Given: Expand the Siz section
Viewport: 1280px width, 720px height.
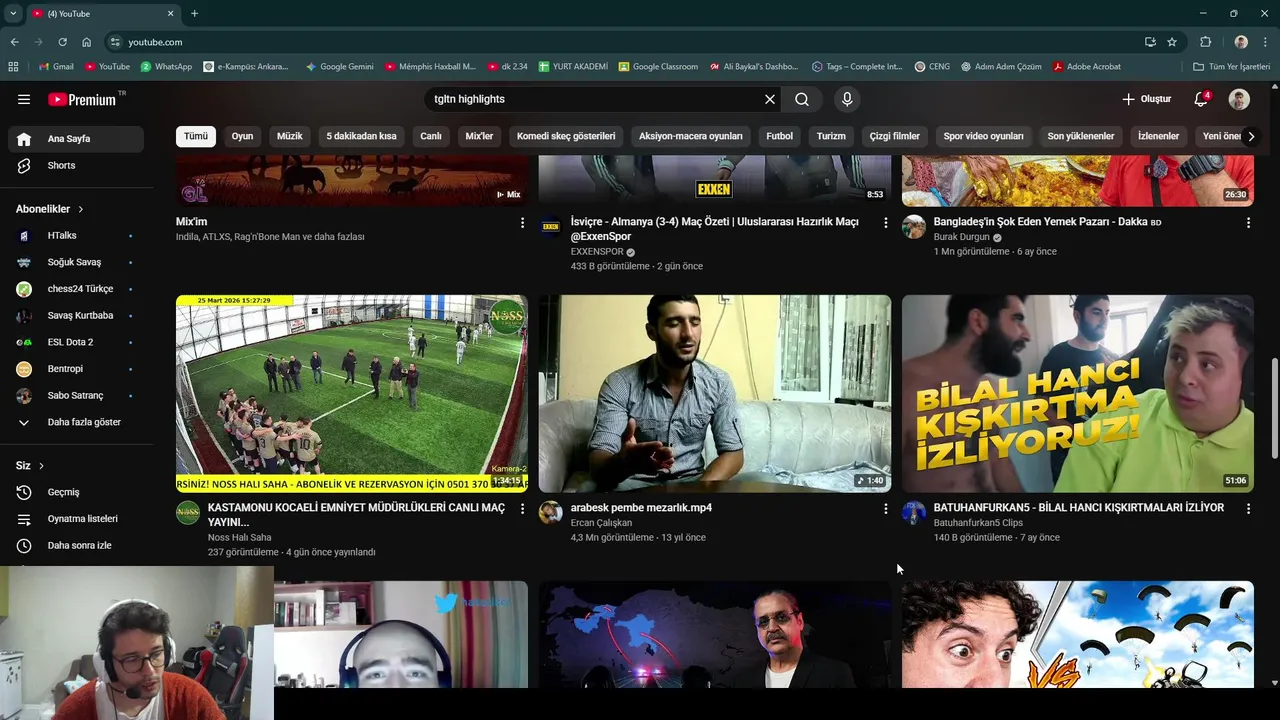Looking at the screenshot, I should pyautogui.click(x=30, y=466).
